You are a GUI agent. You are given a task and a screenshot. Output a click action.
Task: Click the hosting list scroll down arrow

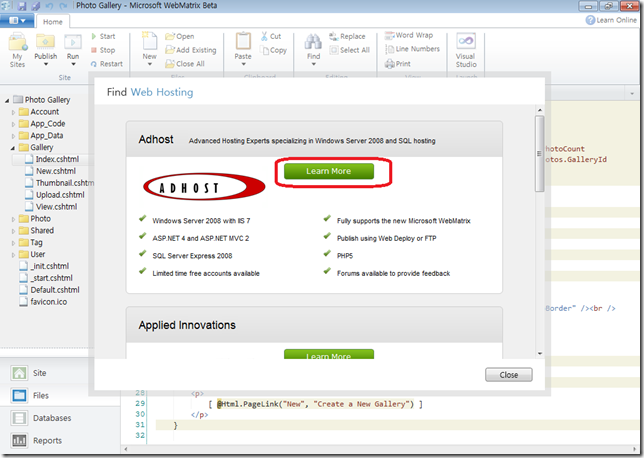click(540, 353)
